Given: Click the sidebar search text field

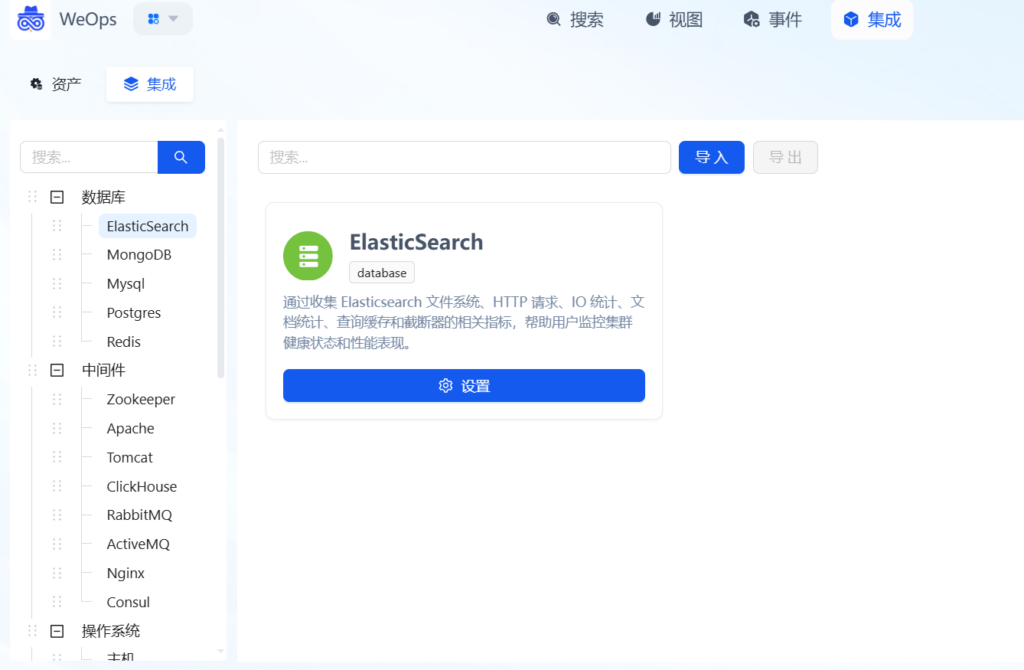Looking at the screenshot, I should coord(89,157).
